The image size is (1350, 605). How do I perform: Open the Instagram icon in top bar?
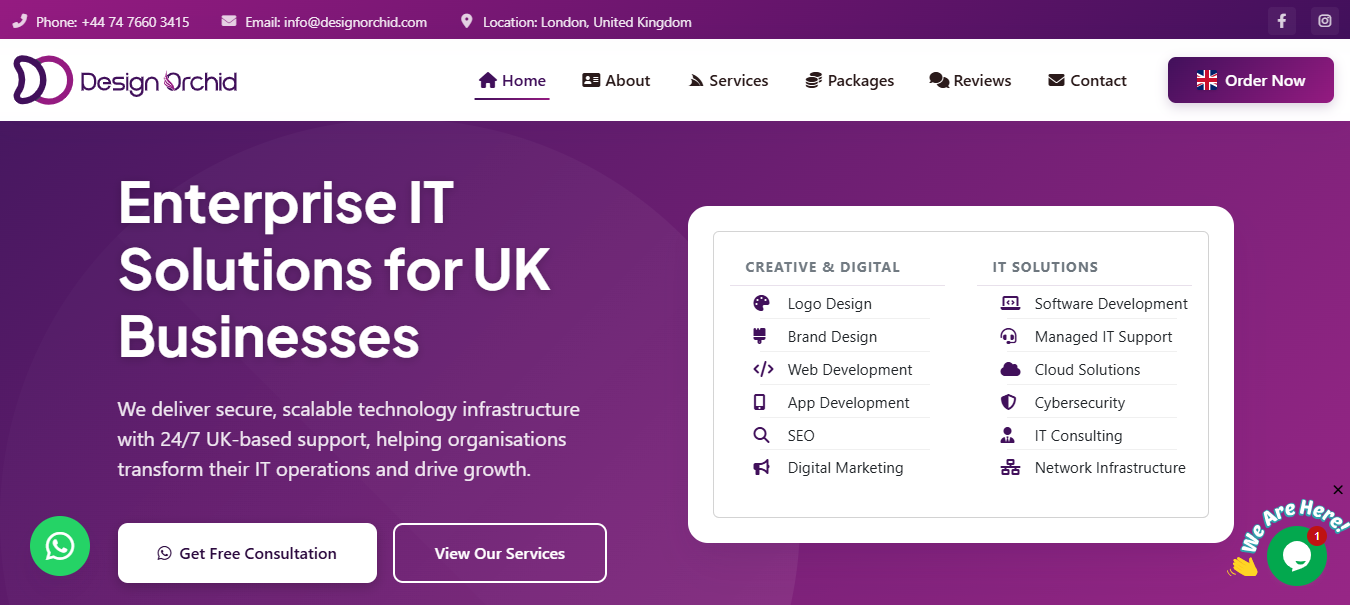point(1325,21)
